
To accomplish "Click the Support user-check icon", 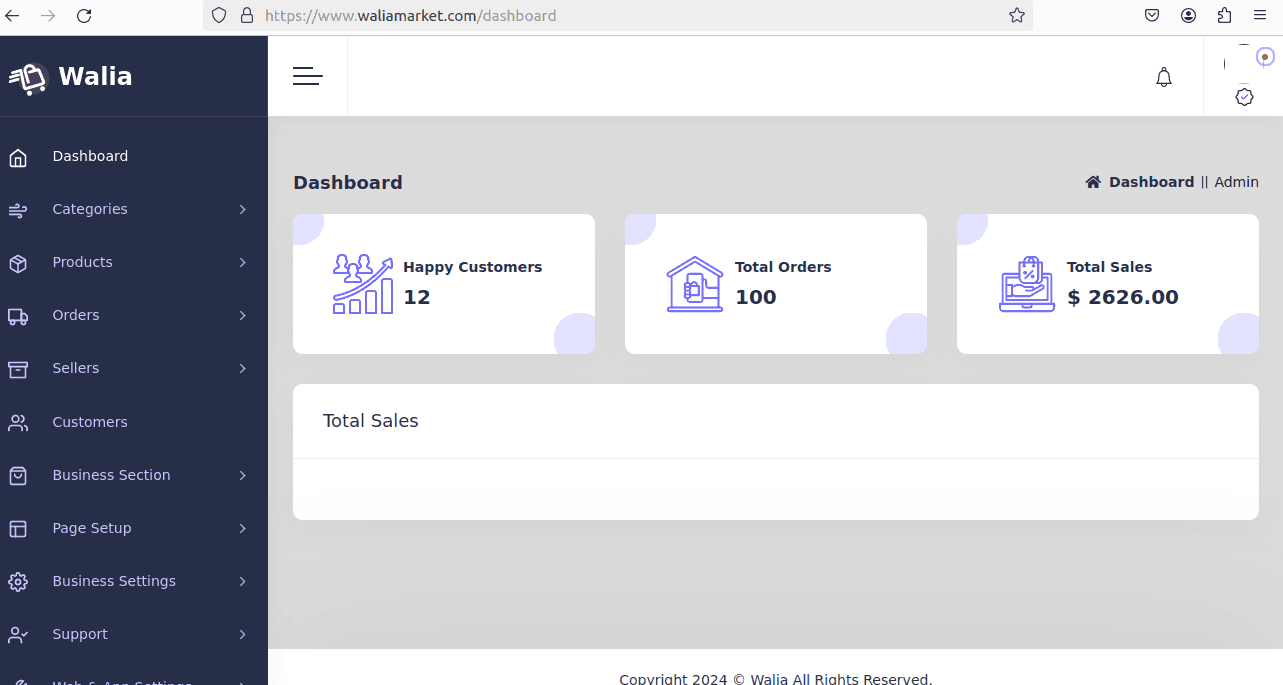I will tap(17, 634).
